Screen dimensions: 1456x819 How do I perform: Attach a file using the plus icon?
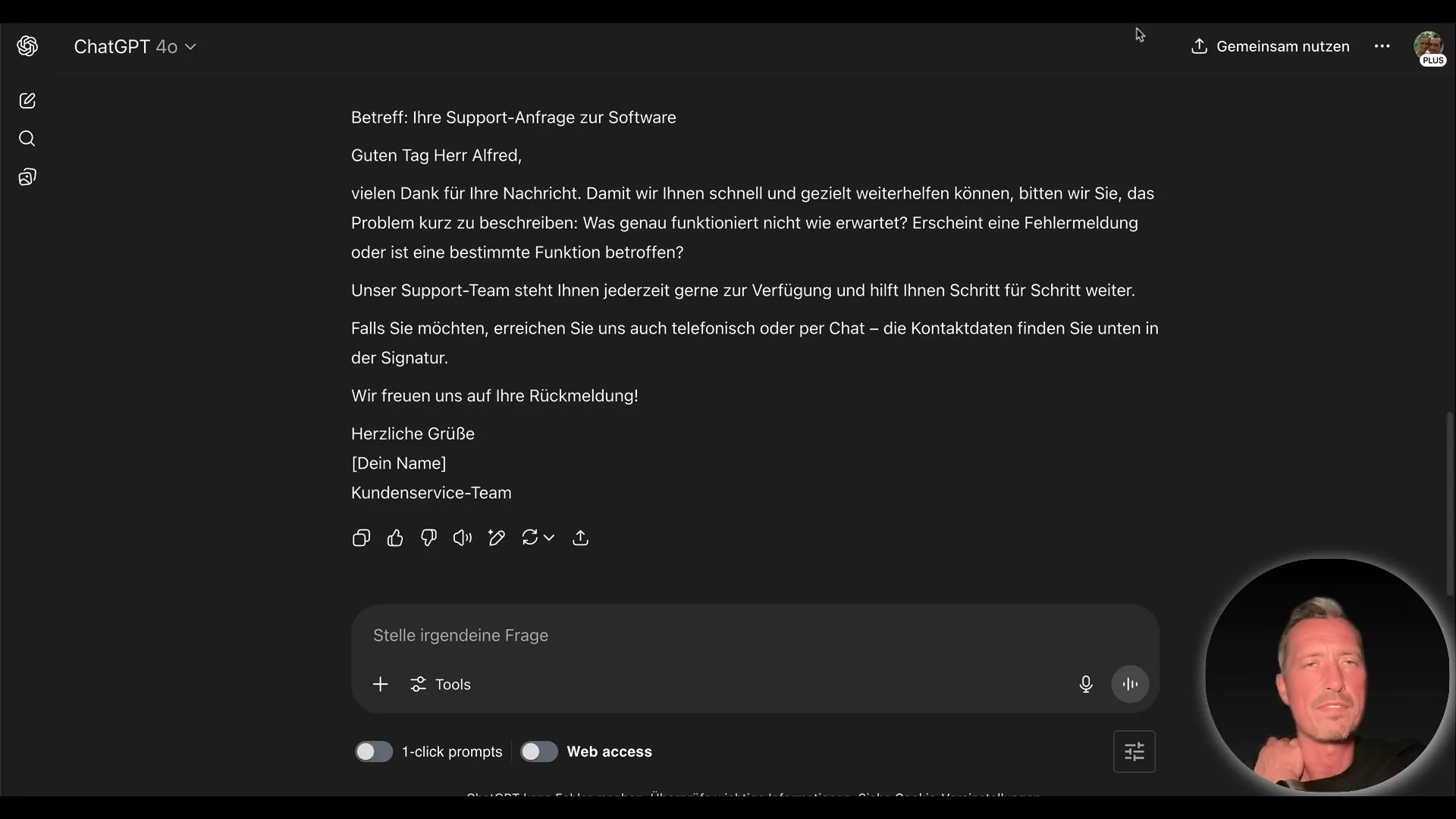pyautogui.click(x=380, y=684)
